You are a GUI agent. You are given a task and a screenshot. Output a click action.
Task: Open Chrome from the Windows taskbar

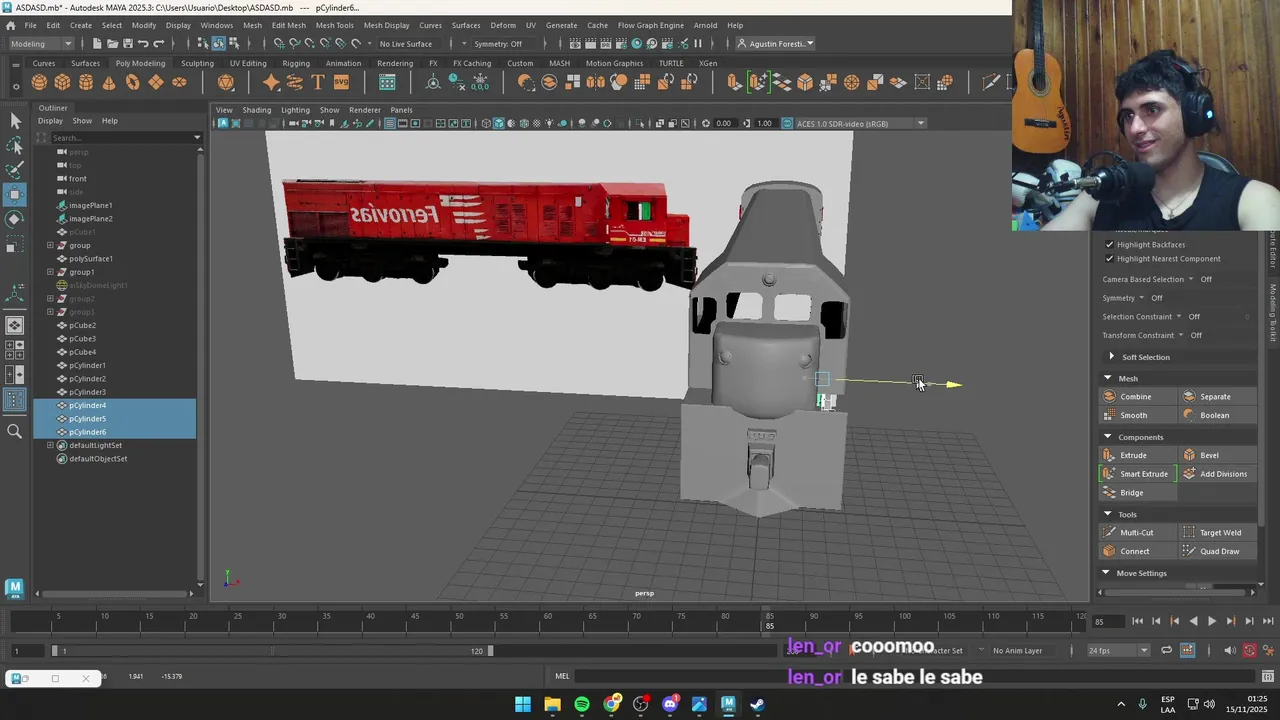click(x=611, y=704)
